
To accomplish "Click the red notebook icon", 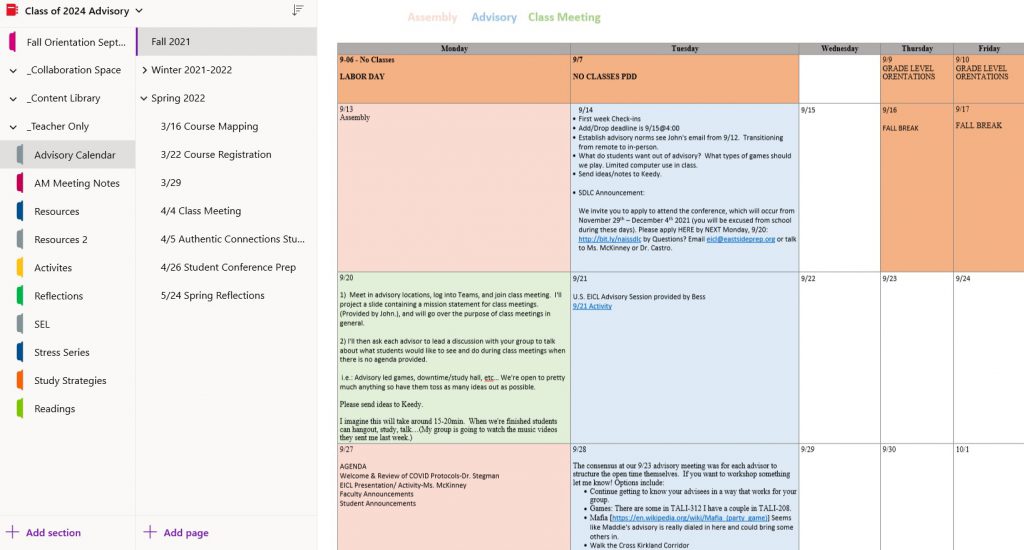I will [x=11, y=10].
